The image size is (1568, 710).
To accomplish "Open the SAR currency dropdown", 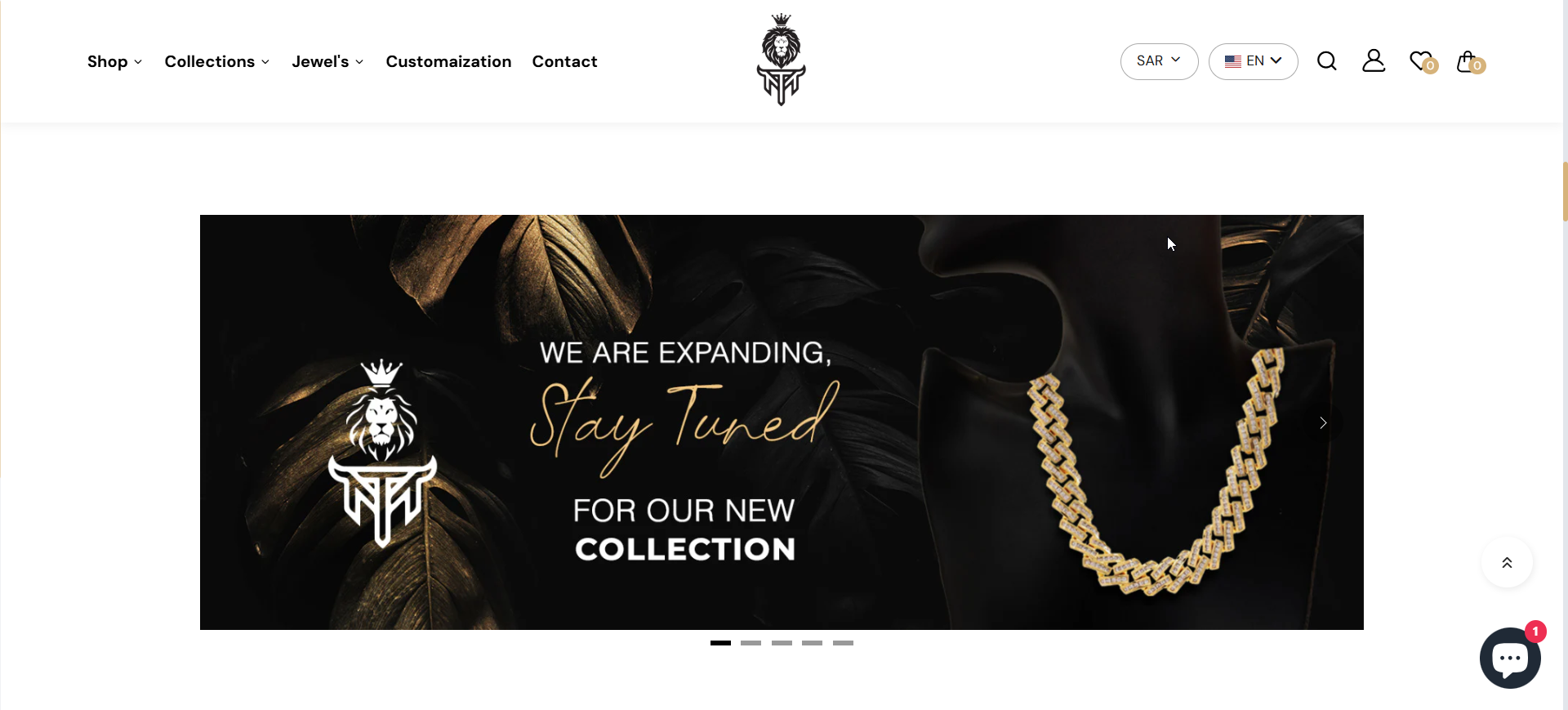I will tap(1159, 61).
